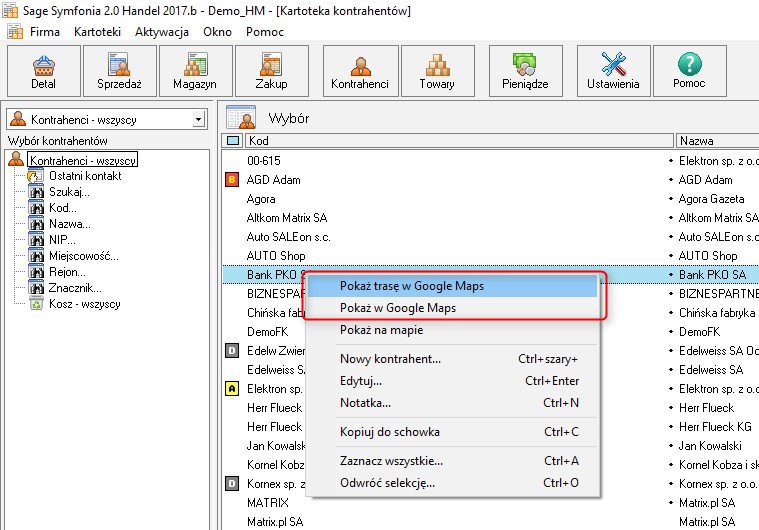This screenshot has width=759, height=530.
Task: Select Rejon... in the tree
Action: point(67,272)
